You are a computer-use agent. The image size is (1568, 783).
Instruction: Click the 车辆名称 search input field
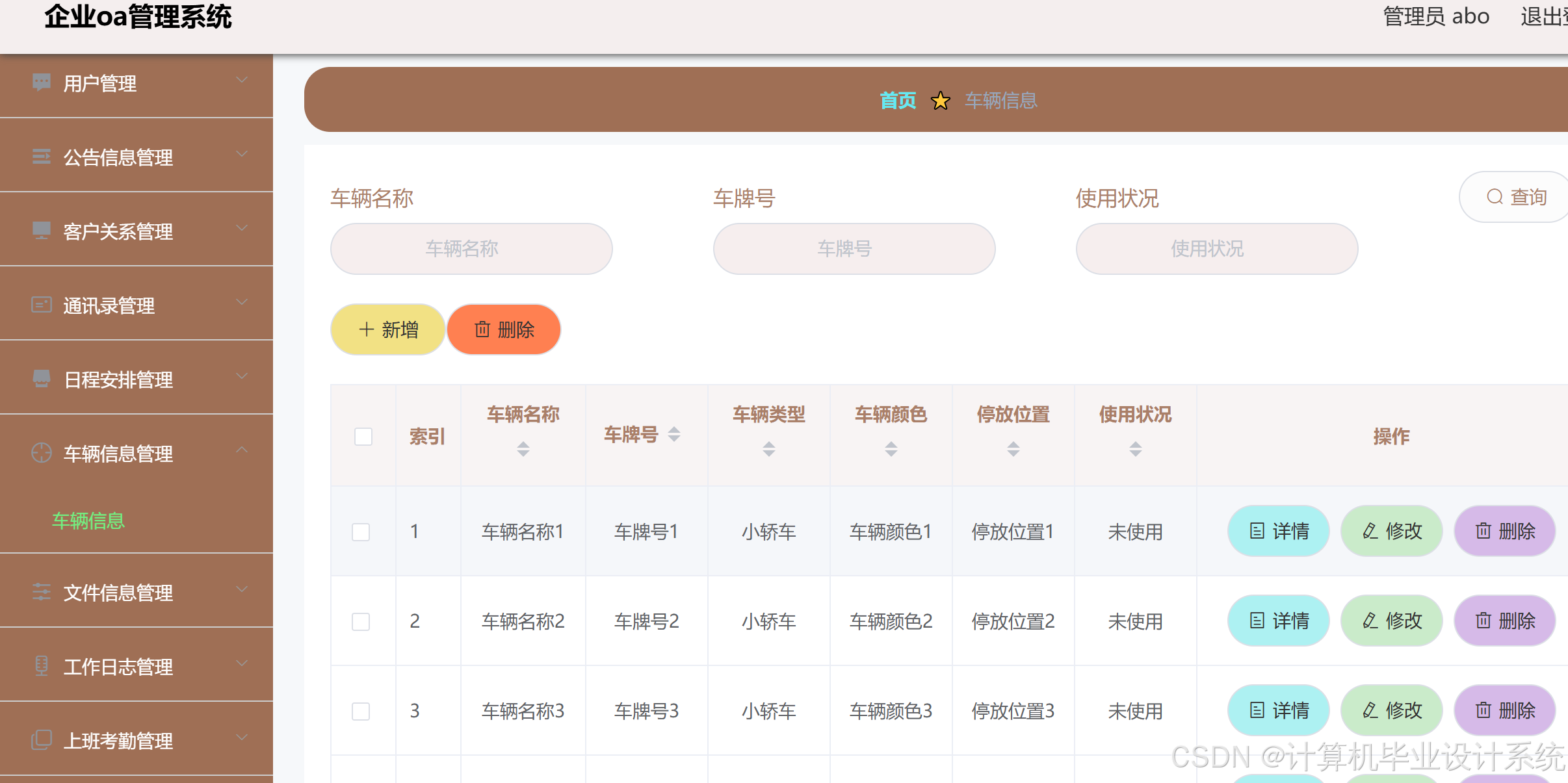click(471, 248)
